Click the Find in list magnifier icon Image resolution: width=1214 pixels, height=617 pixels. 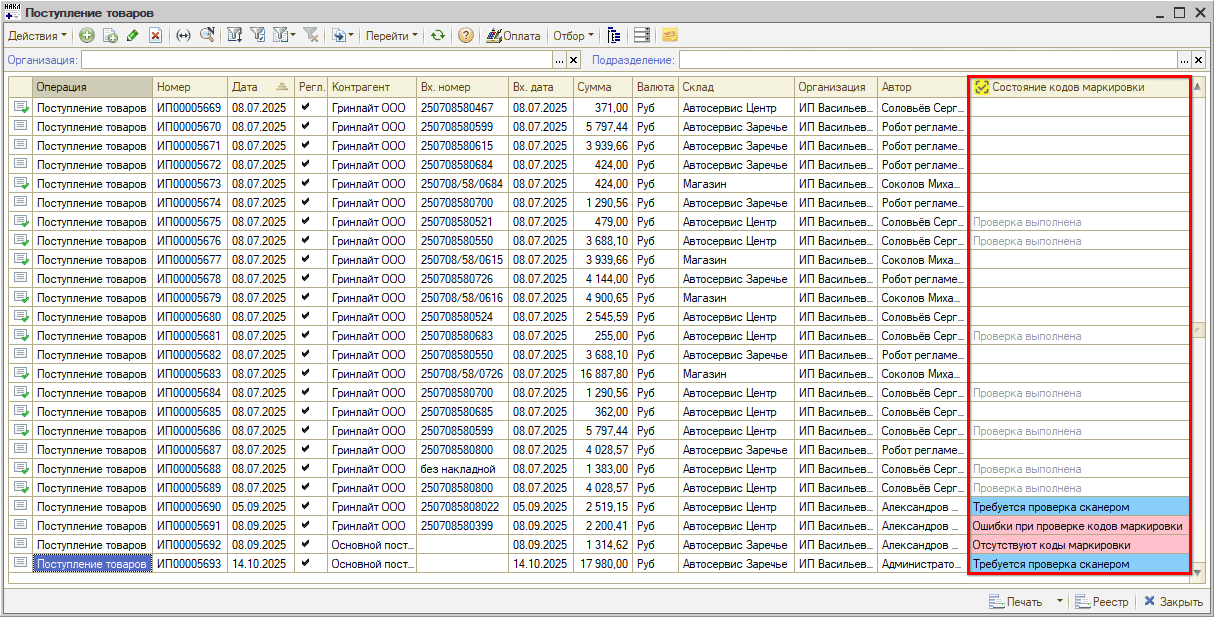coord(207,36)
